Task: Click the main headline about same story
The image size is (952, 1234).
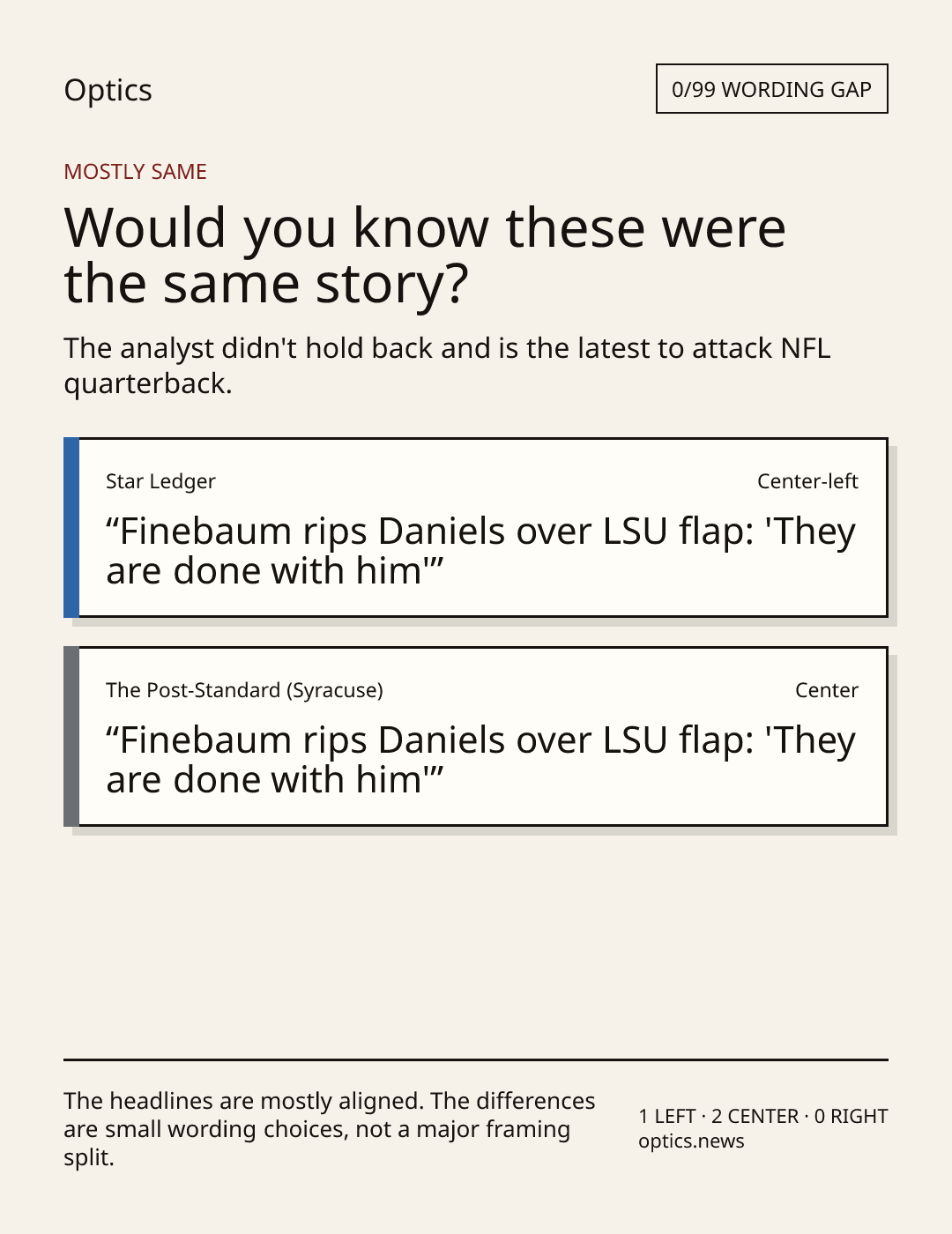Action: [x=425, y=255]
